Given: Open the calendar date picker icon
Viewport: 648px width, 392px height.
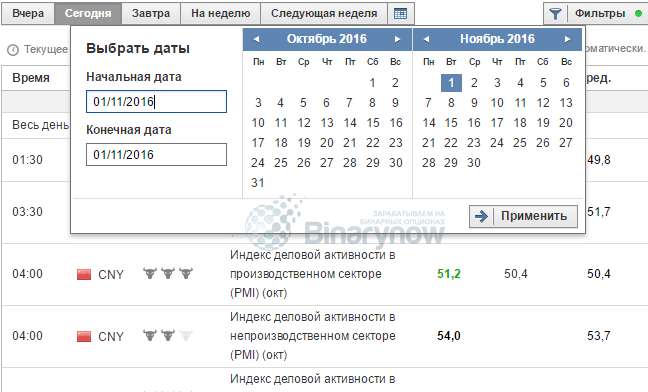Looking at the screenshot, I should 400,14.
